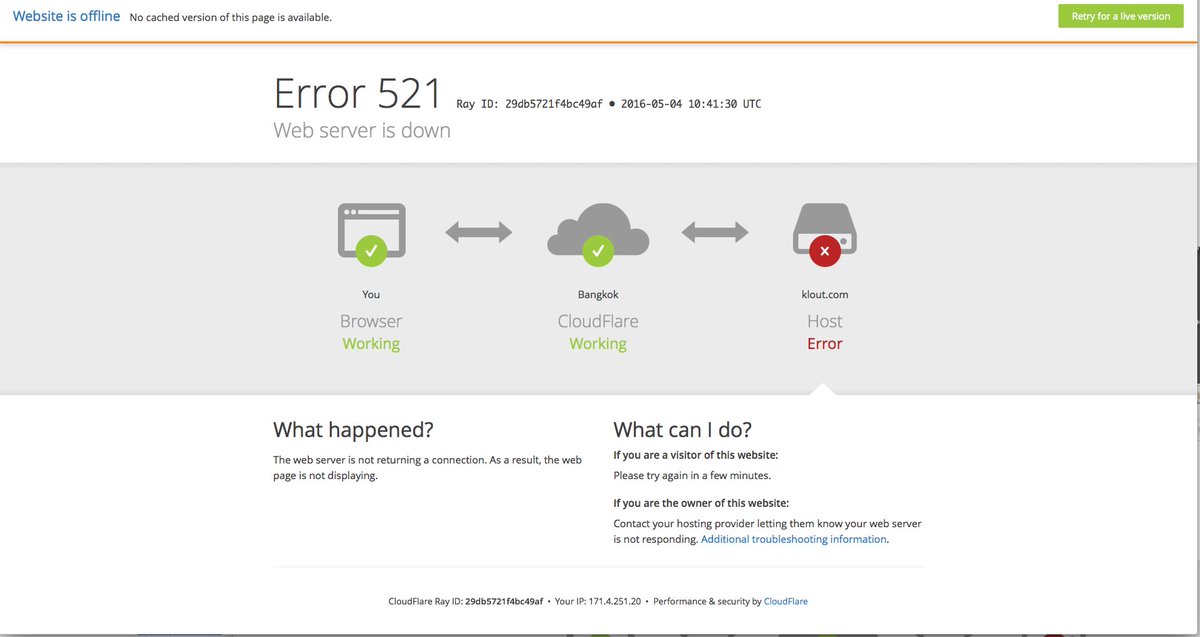Select the 'Website is offline' heading
Viewport: 1200px width, 637px height.
point(66,16)
